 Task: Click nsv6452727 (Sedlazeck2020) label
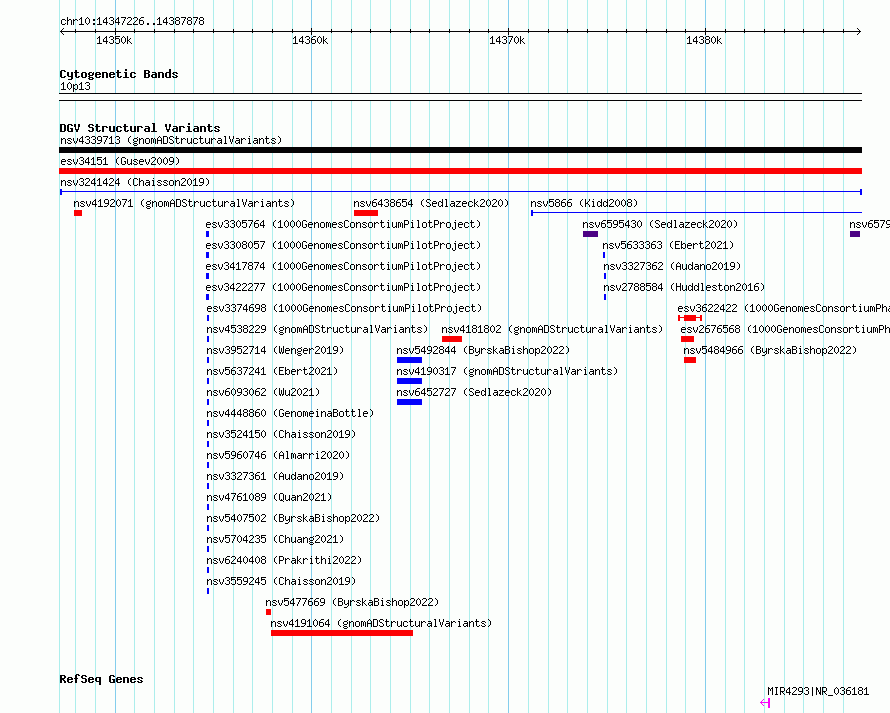[474, 392]
